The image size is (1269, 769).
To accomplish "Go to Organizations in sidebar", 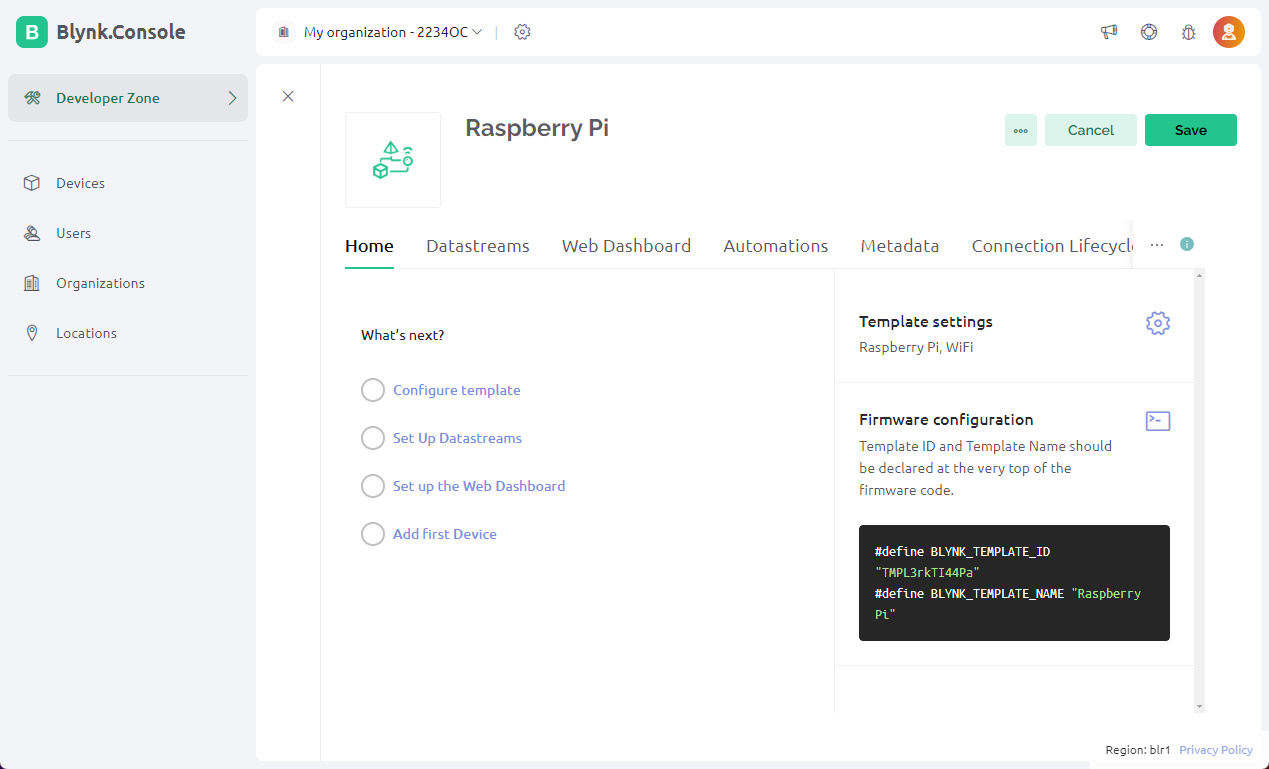I will [x=100, y=283].
